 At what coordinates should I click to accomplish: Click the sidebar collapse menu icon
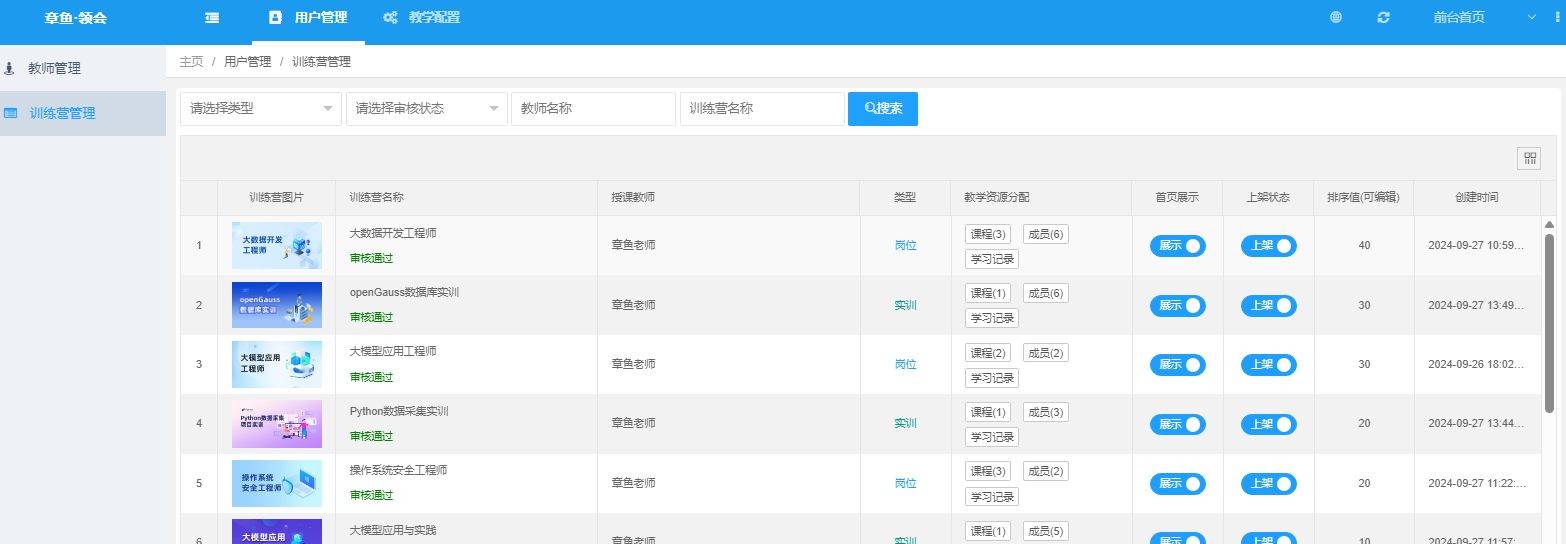[x=212, y=17]
